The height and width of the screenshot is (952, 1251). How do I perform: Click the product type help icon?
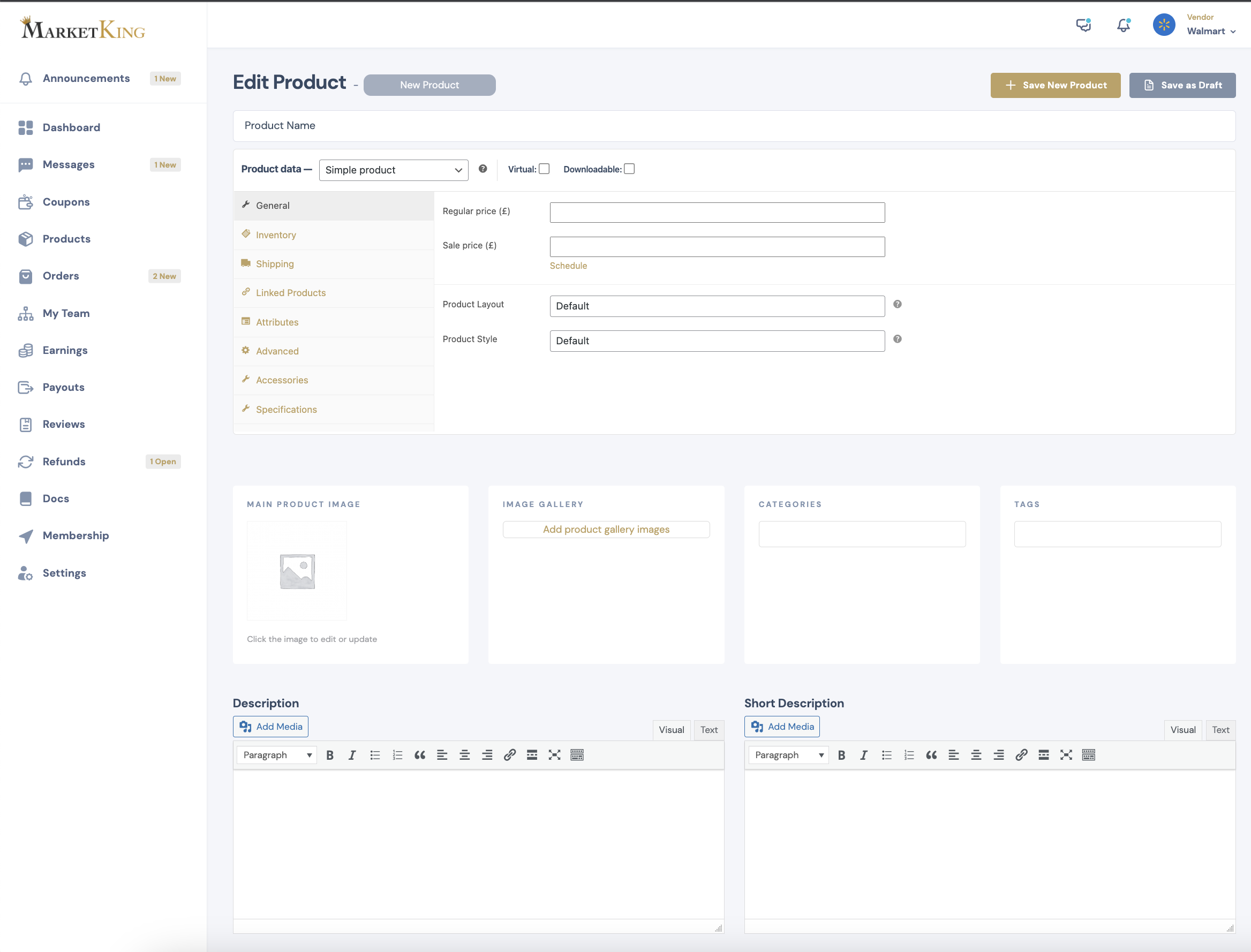pyautogui.click(x=483, y=169)
